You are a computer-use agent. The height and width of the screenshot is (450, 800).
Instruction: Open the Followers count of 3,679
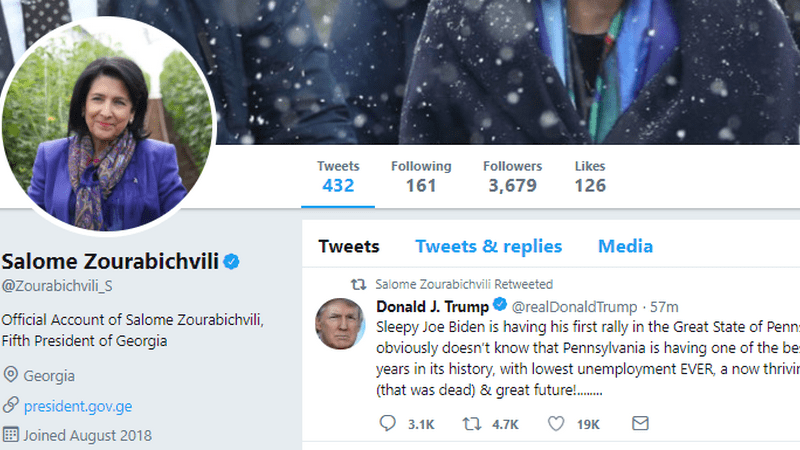pyautogui.click(x=512, y=176)
